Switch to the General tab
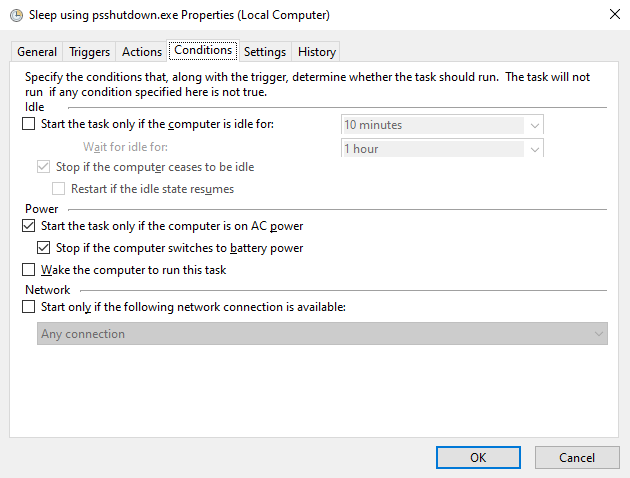Viewport: 630px width, 478px height. click(x=37, y=52)
